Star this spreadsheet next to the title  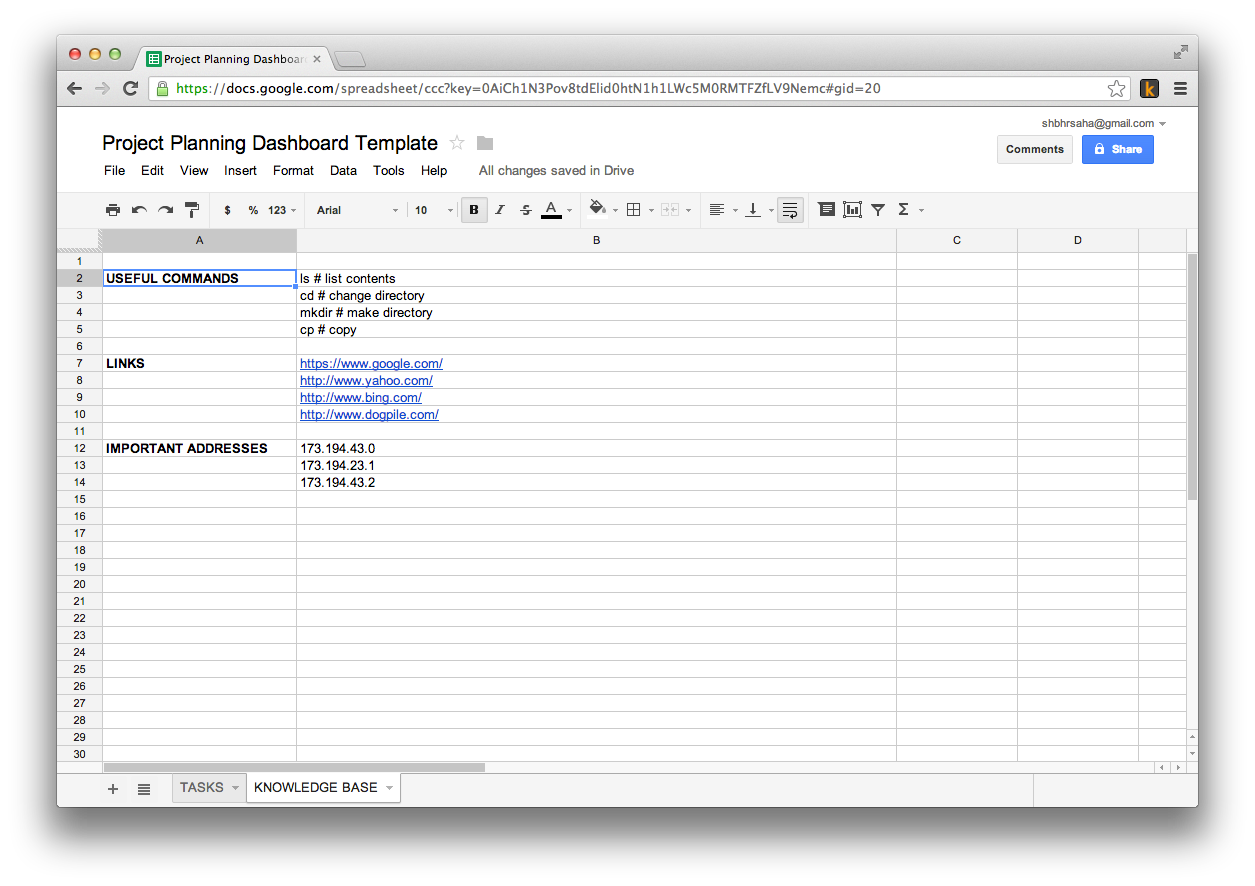pos(457,143)
